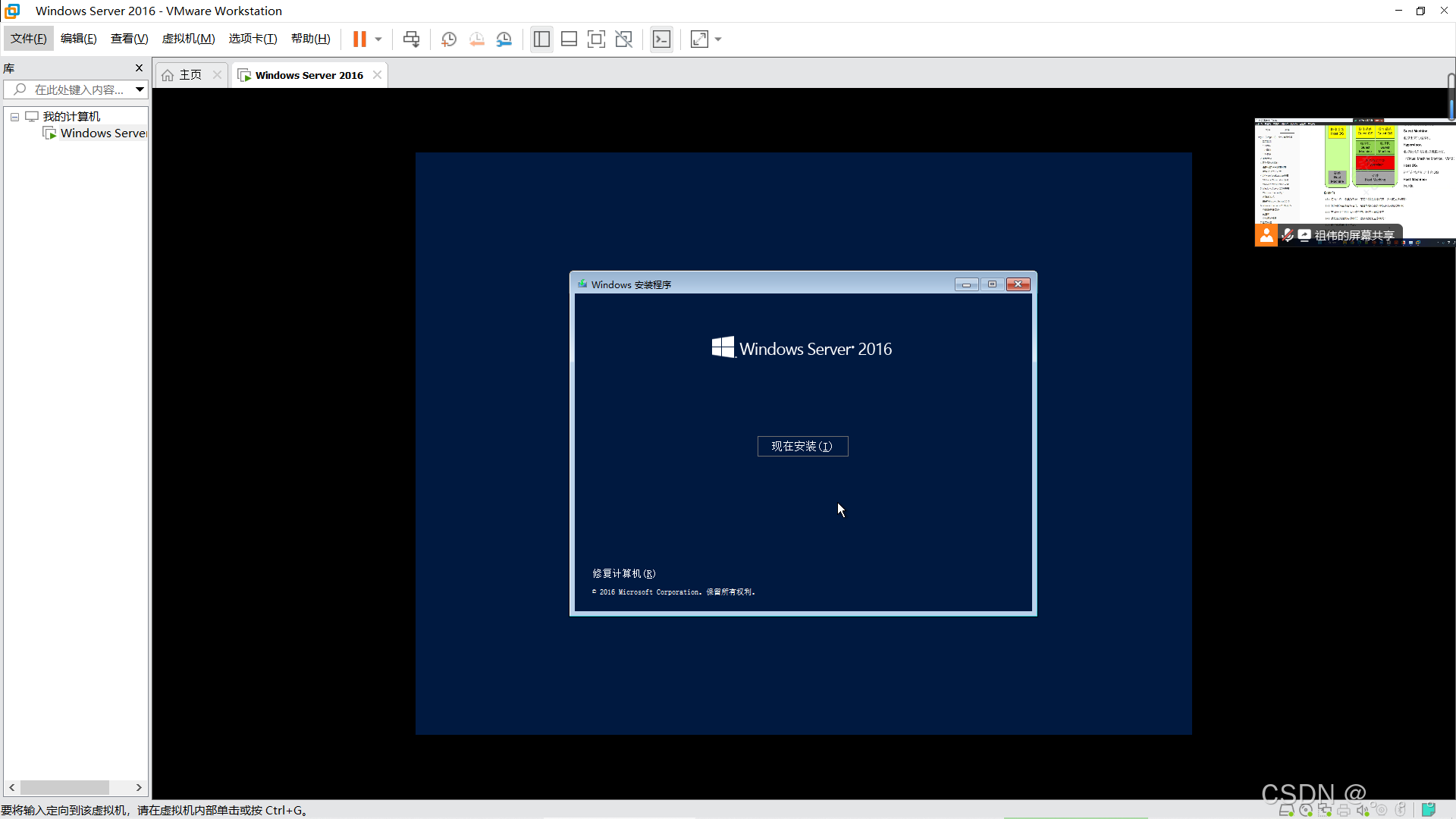The width and height of the screenshot is (1456, 819).
Task: Minimize the VMware Workstation window
Action: tap(1398, 11)
